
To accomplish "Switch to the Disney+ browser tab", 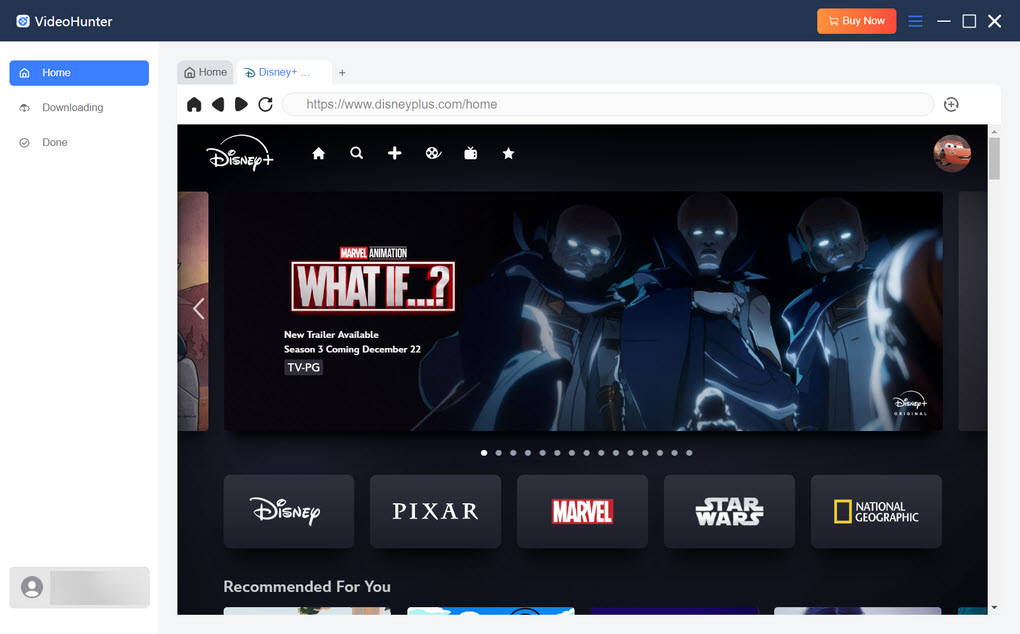I will click(x=284, y=72).
